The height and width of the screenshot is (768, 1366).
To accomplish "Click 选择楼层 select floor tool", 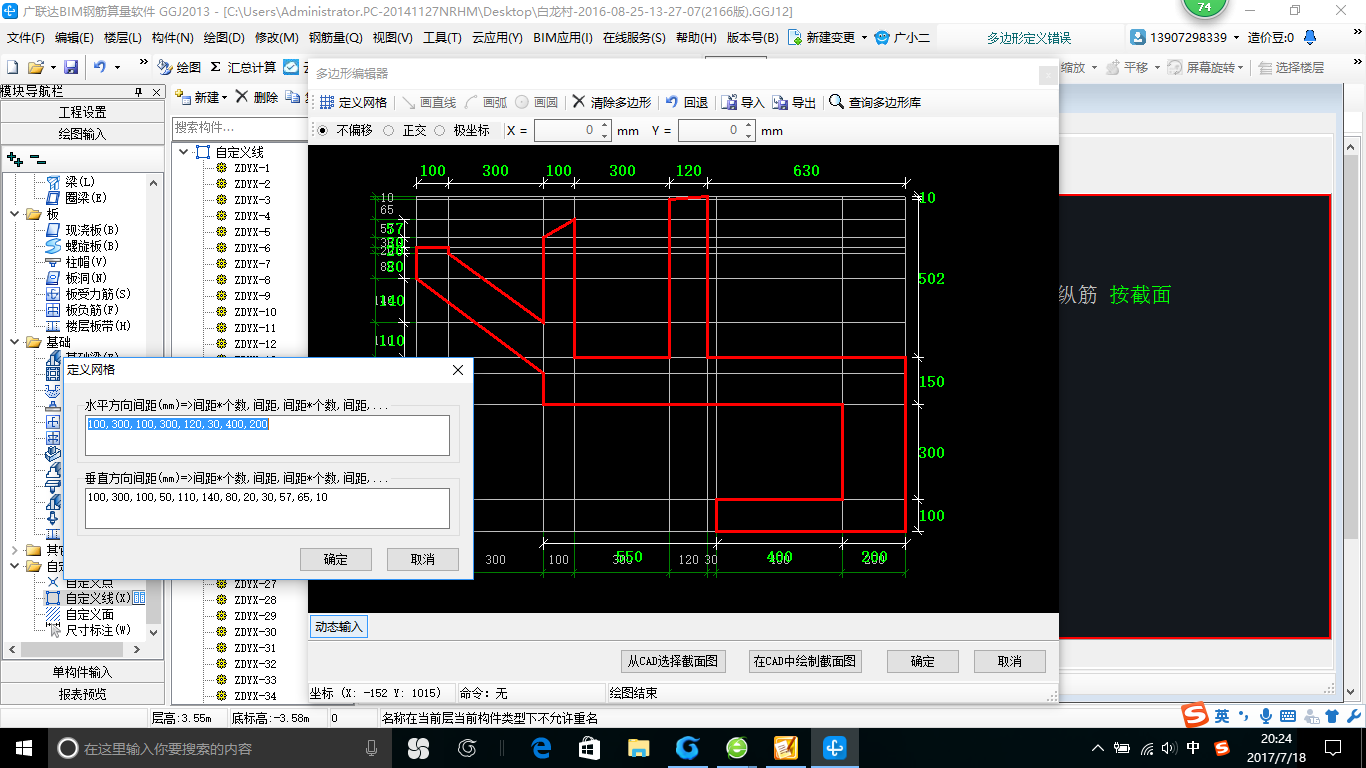I will point(1291,67).
